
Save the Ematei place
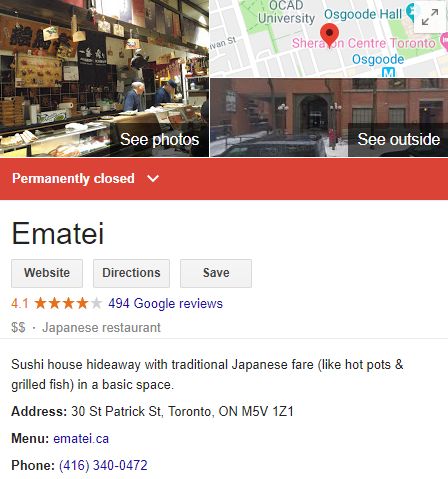(216, 273)
